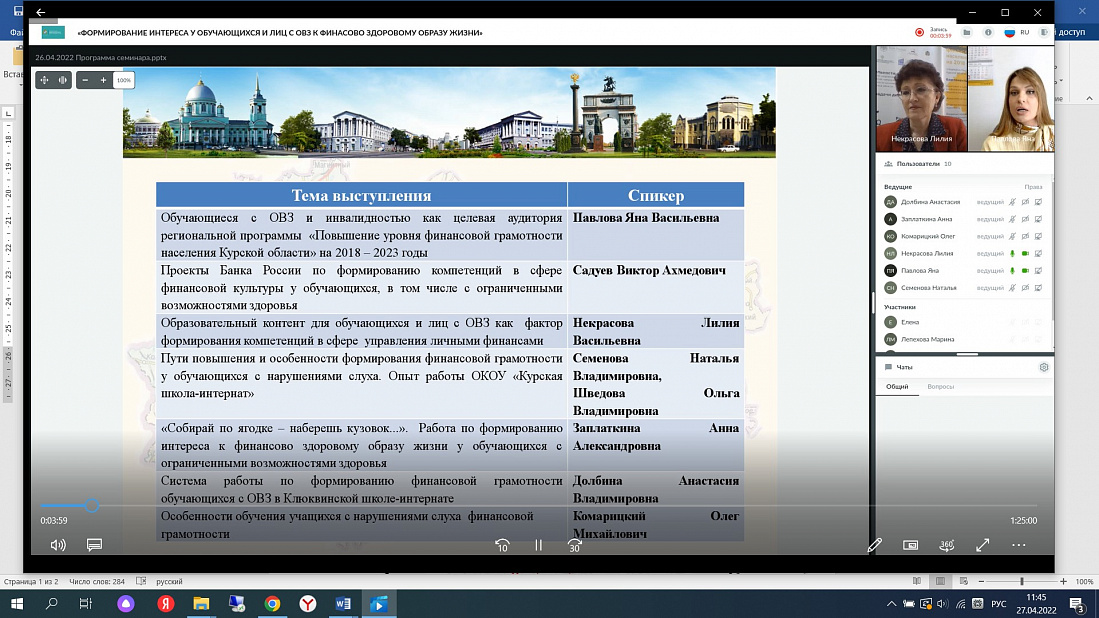The height and width of the screenshot is (618, 1099).
Task: Open the player's more options menu
Action: coord(1018,544)
